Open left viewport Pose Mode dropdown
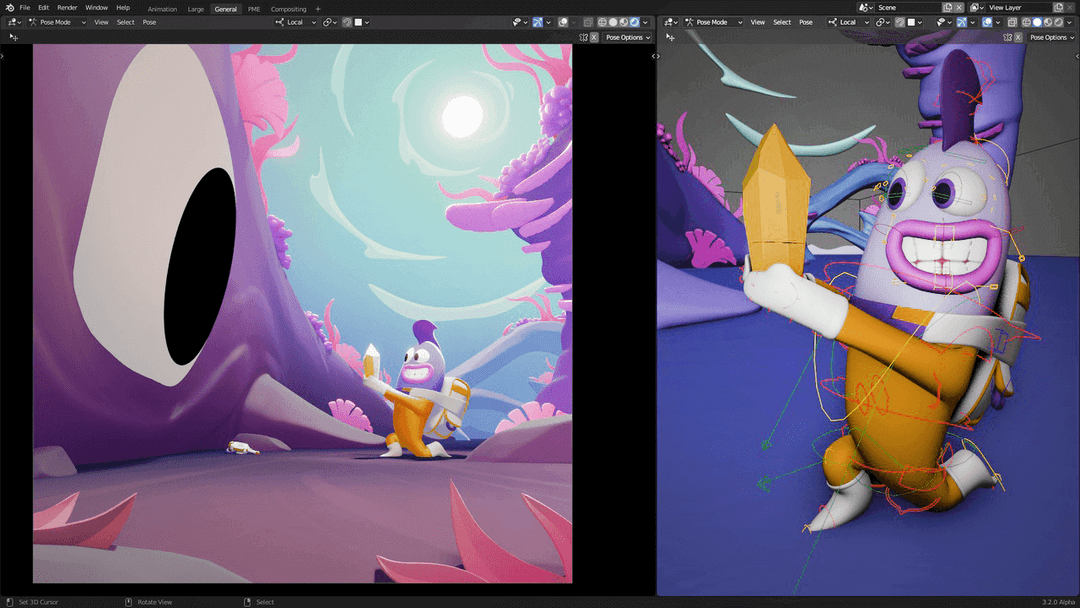 pos(57,22)
